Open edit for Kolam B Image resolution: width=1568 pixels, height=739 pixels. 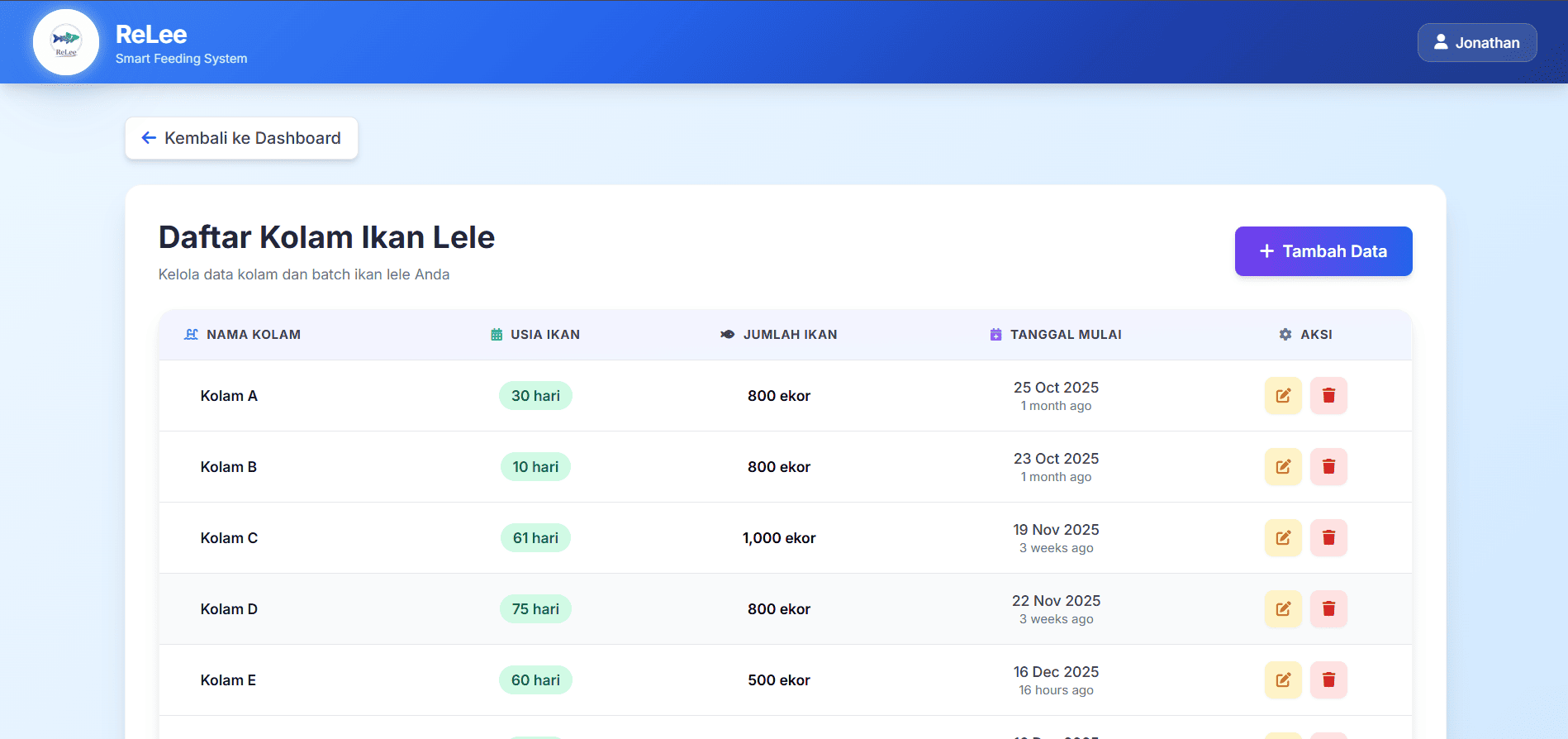click(1282, 467)
